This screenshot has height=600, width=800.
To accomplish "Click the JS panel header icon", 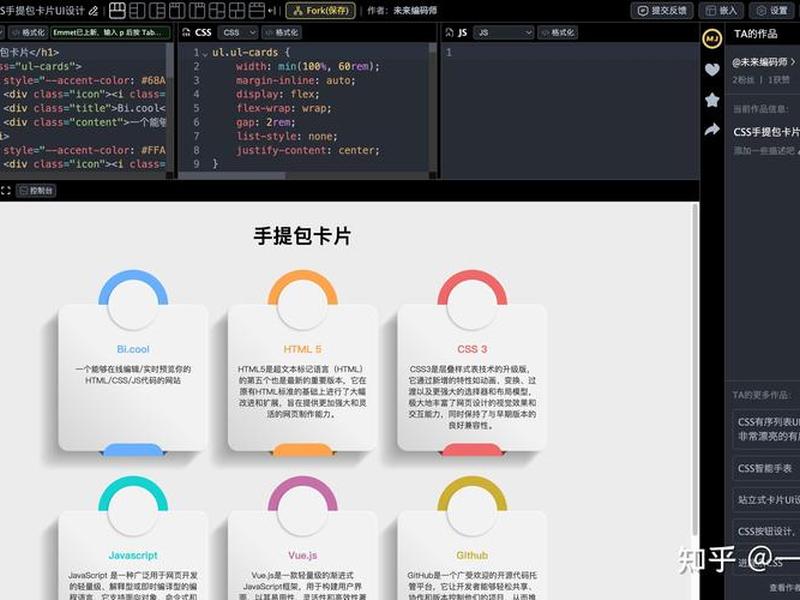I will (x=449, y=33).
